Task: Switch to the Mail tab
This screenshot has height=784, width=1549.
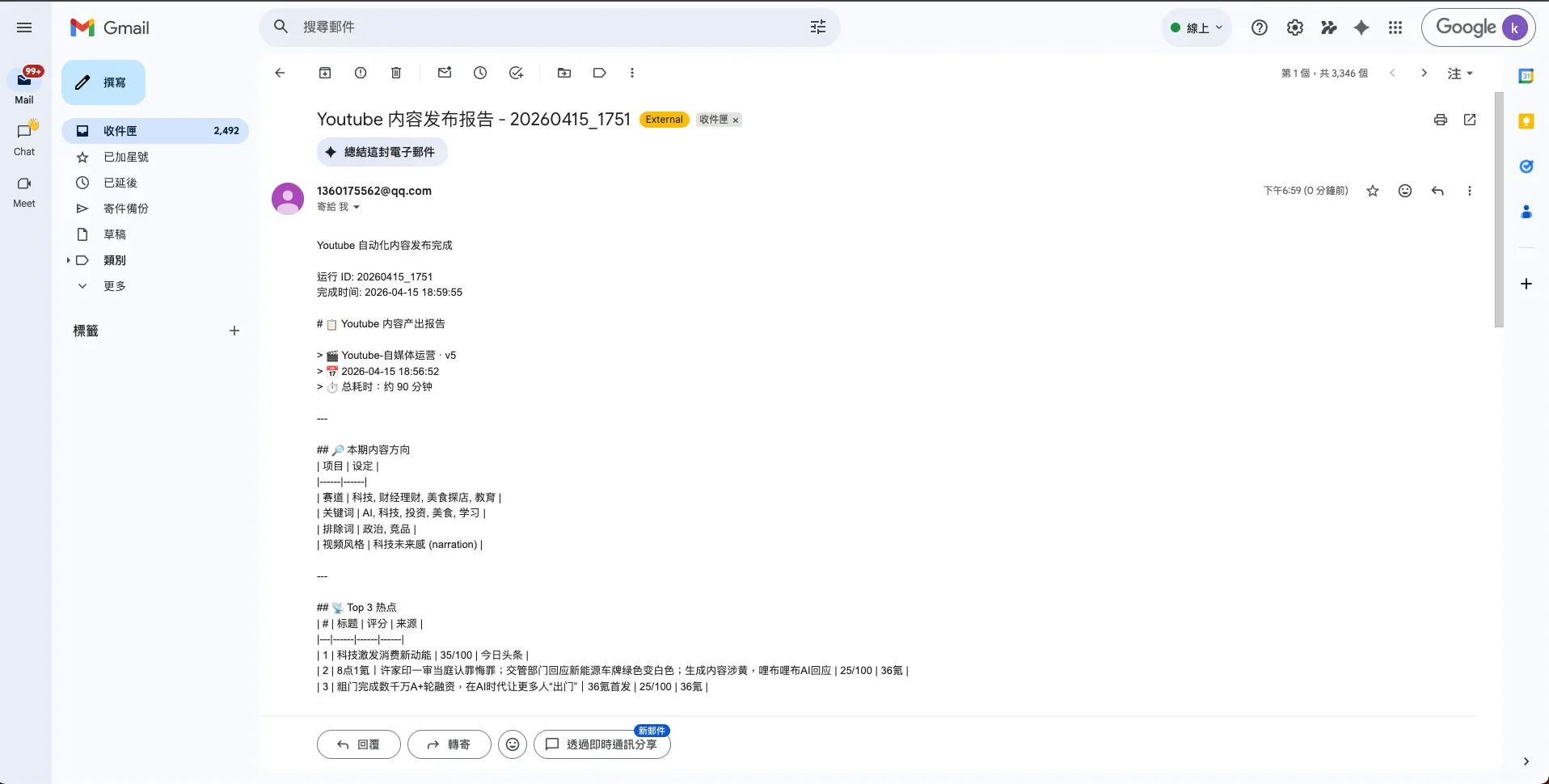Action: (24, 86)
